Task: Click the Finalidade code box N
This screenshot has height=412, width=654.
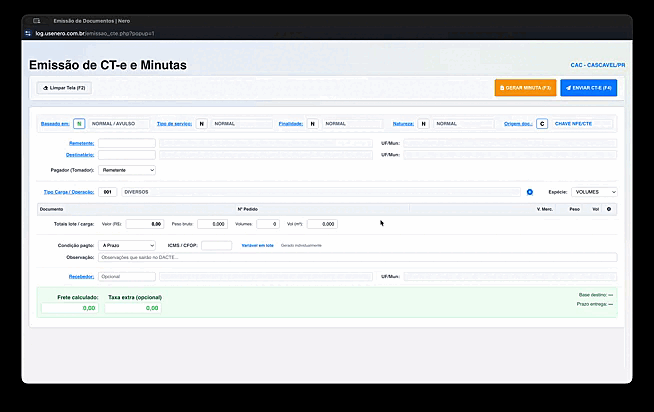Action: 312,124
